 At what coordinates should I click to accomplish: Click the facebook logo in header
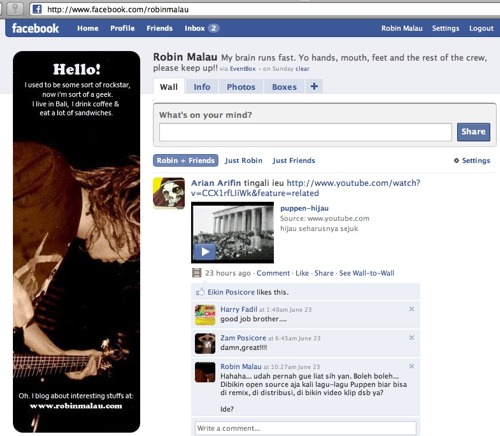click(35, 28)
